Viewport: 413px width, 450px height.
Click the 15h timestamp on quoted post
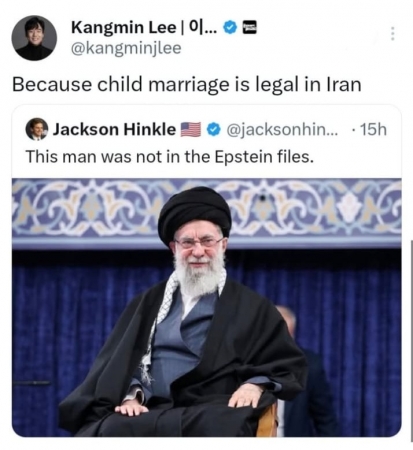pos(373,129)
